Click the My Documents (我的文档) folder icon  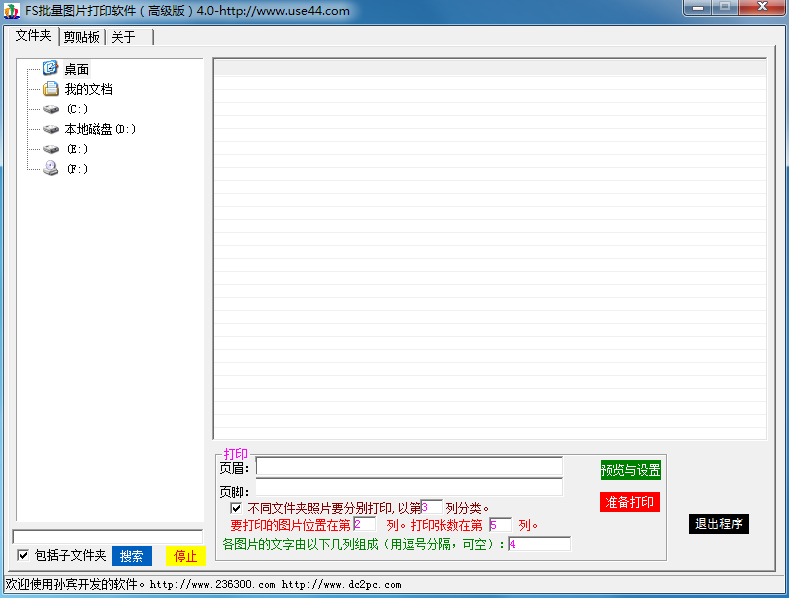50,89
